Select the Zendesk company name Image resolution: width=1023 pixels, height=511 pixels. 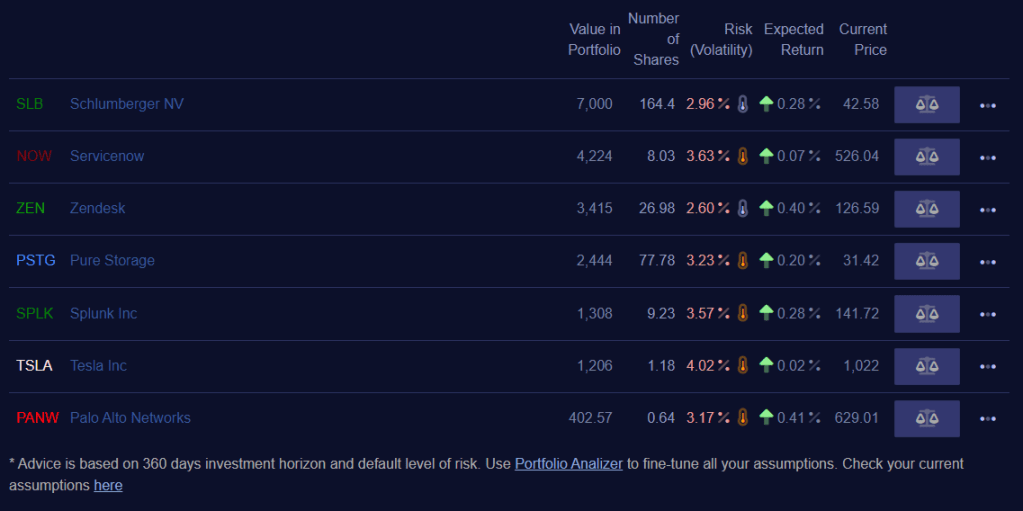[x=98, y=209]
